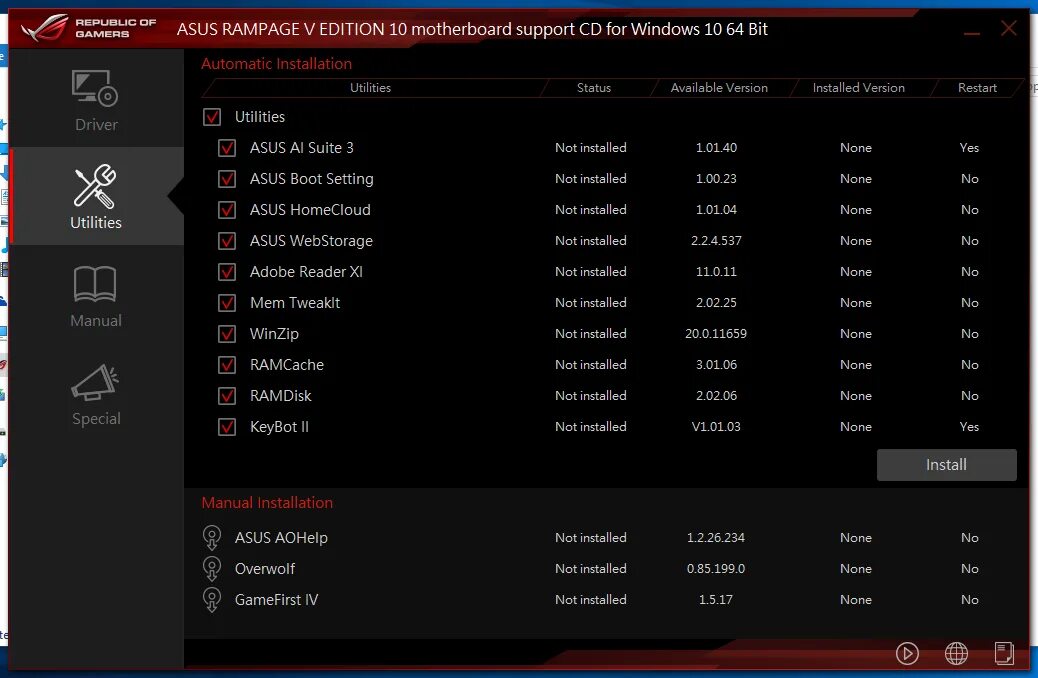
Task: Click ASUS AOHelp version 1.2.26.234
Action: [716, 538]
